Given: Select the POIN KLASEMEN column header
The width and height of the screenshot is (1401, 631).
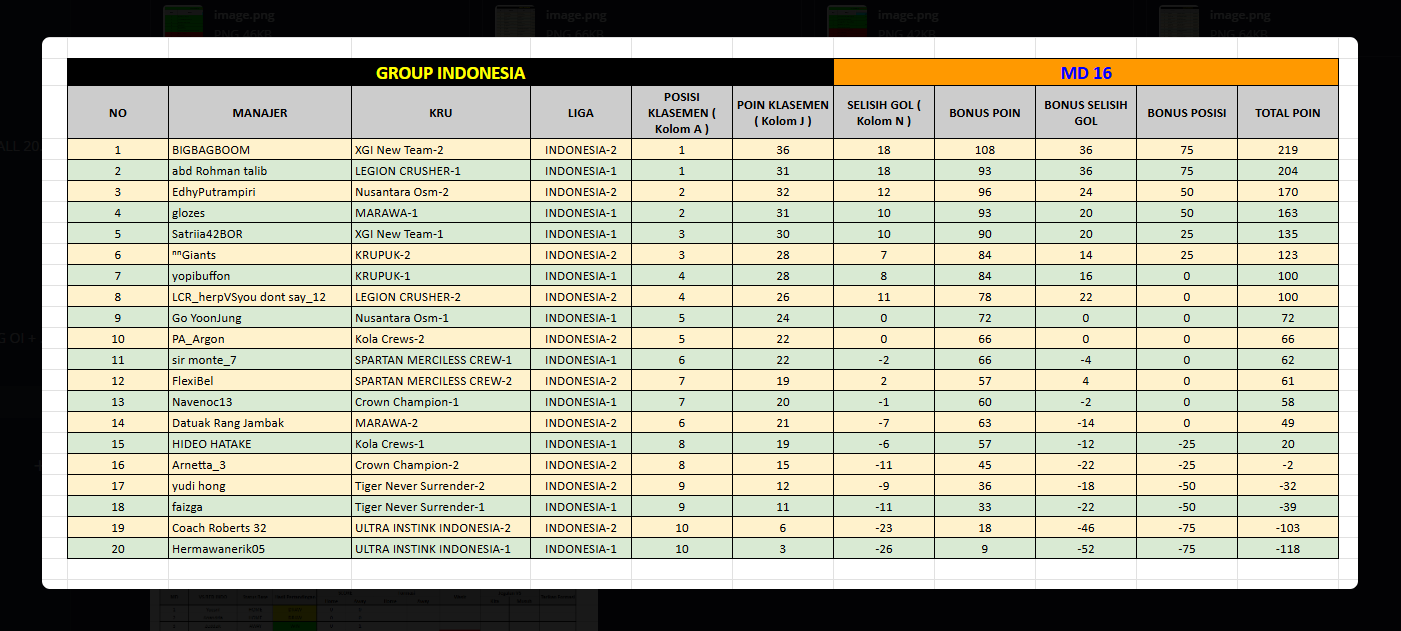Looking at the screenshot, I should [x=783, y=113].
